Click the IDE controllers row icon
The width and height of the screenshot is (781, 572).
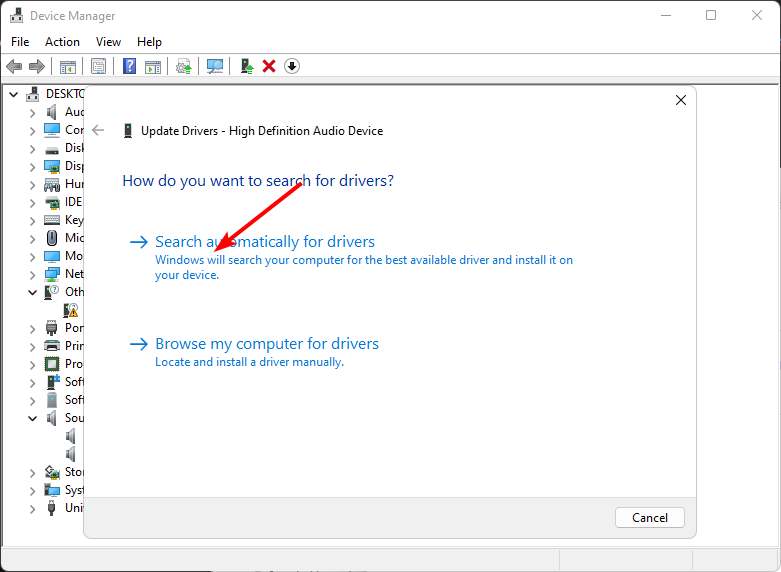[x=52, y=202]
